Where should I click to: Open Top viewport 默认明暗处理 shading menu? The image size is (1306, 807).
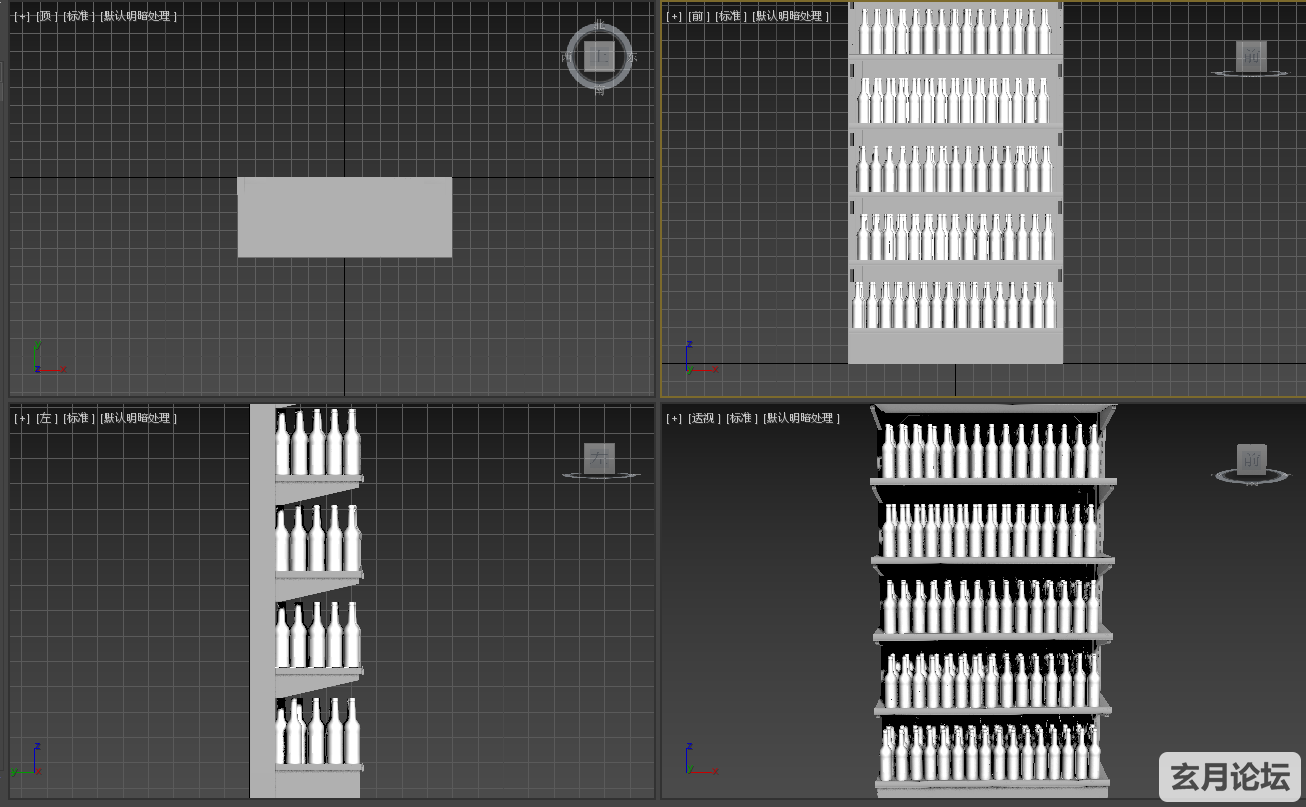coord(139,16)
